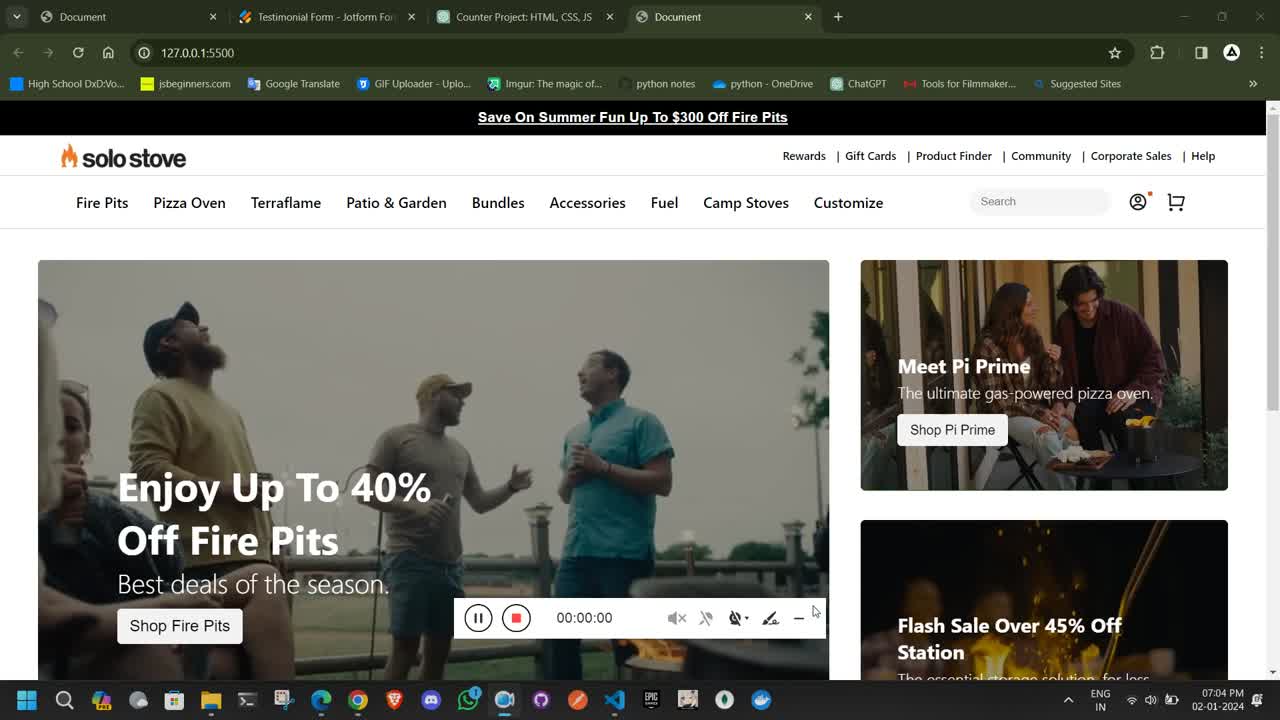This screenshot has height=720, width=1280.
Task: Open the Epic Games launcher taskbar icon
Action: pos(651,700)
